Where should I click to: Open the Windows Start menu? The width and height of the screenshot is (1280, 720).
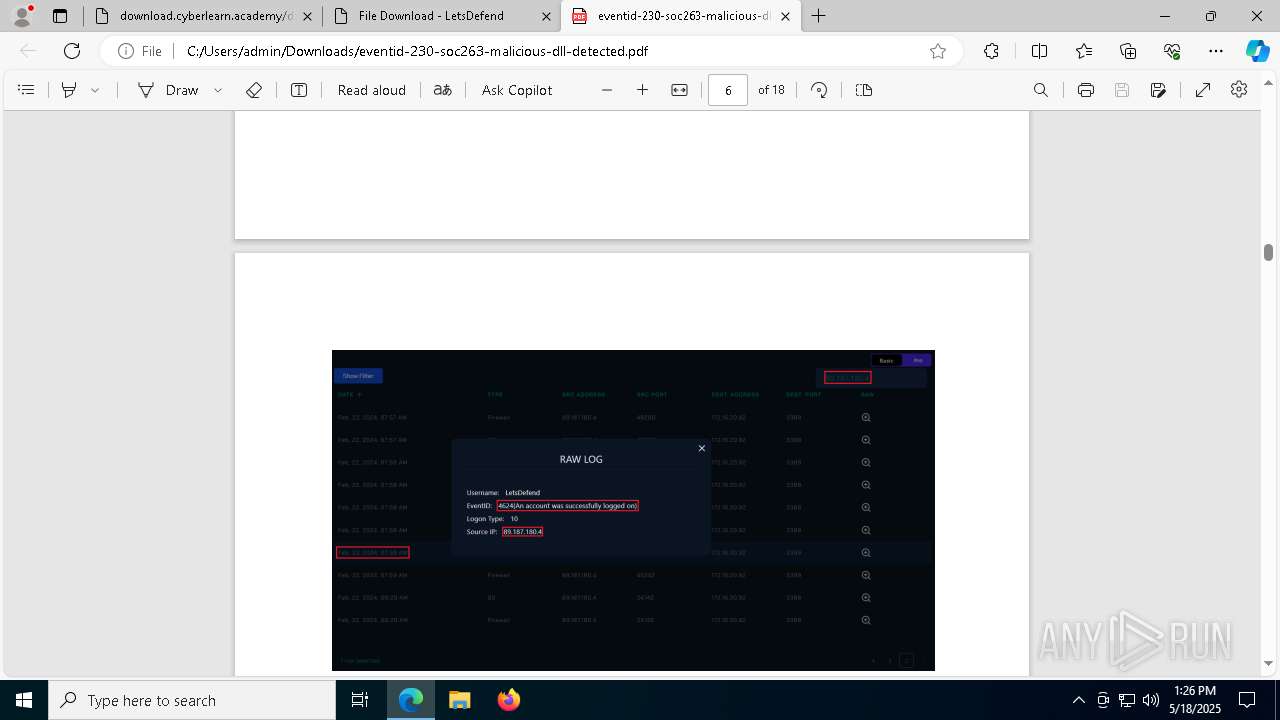coord(24,700)
